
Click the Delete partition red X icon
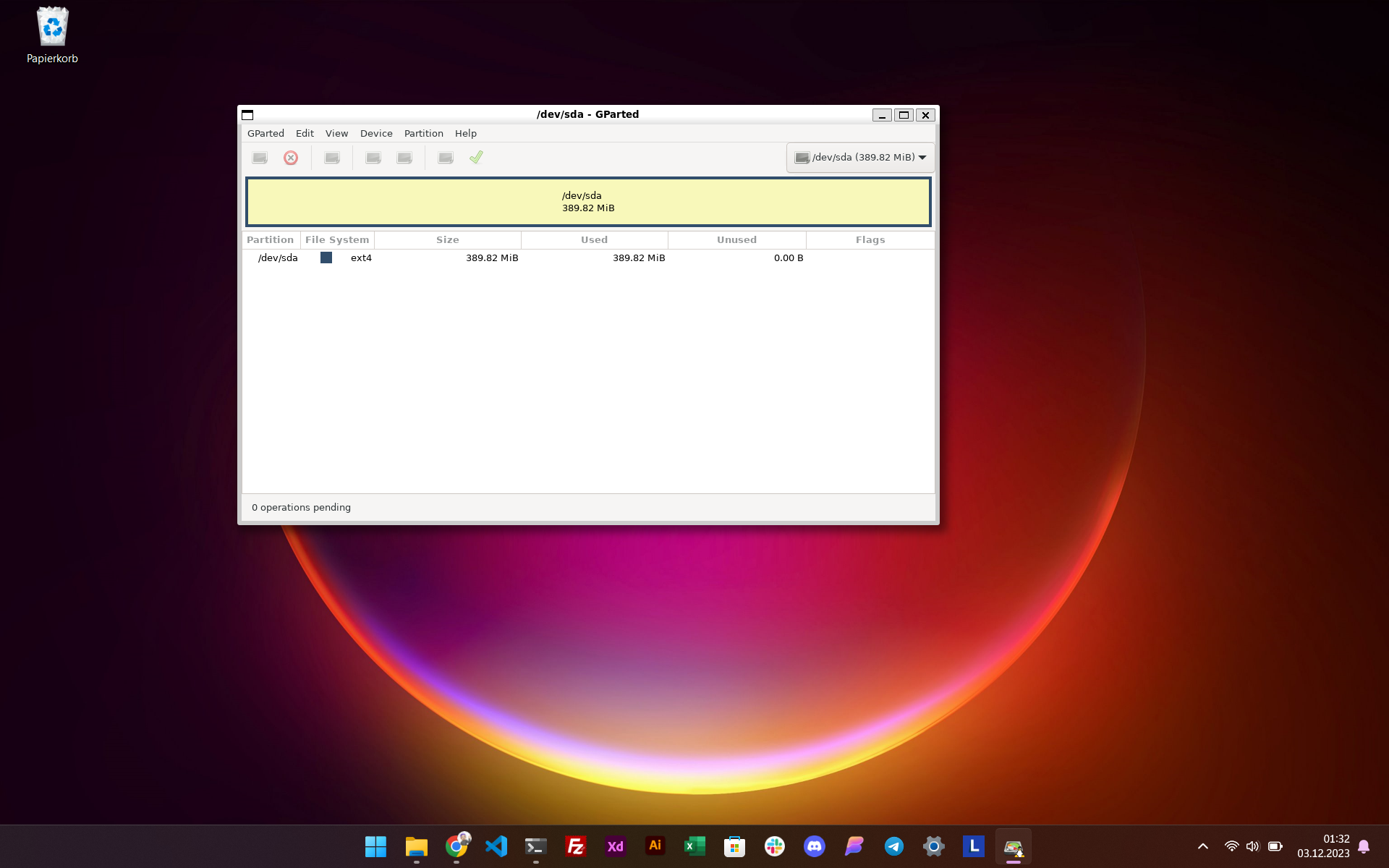pyautogui.click(x=291, y=158)
